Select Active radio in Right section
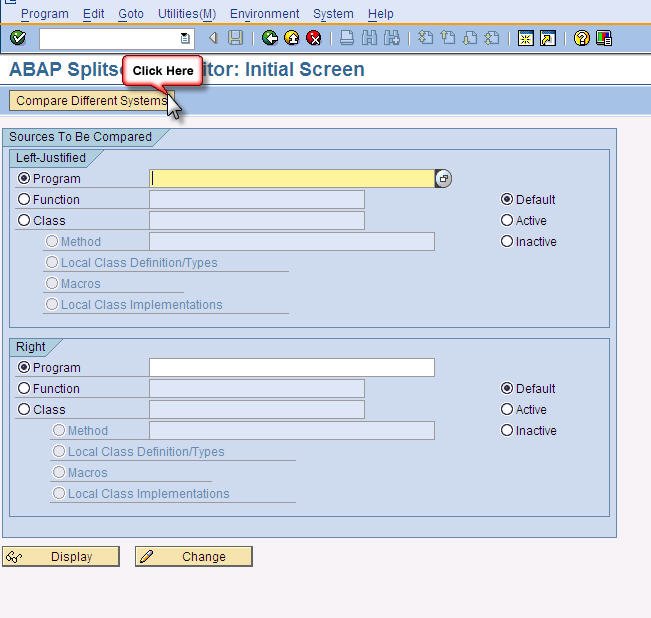Screen dimensions: 651x618 507,409
